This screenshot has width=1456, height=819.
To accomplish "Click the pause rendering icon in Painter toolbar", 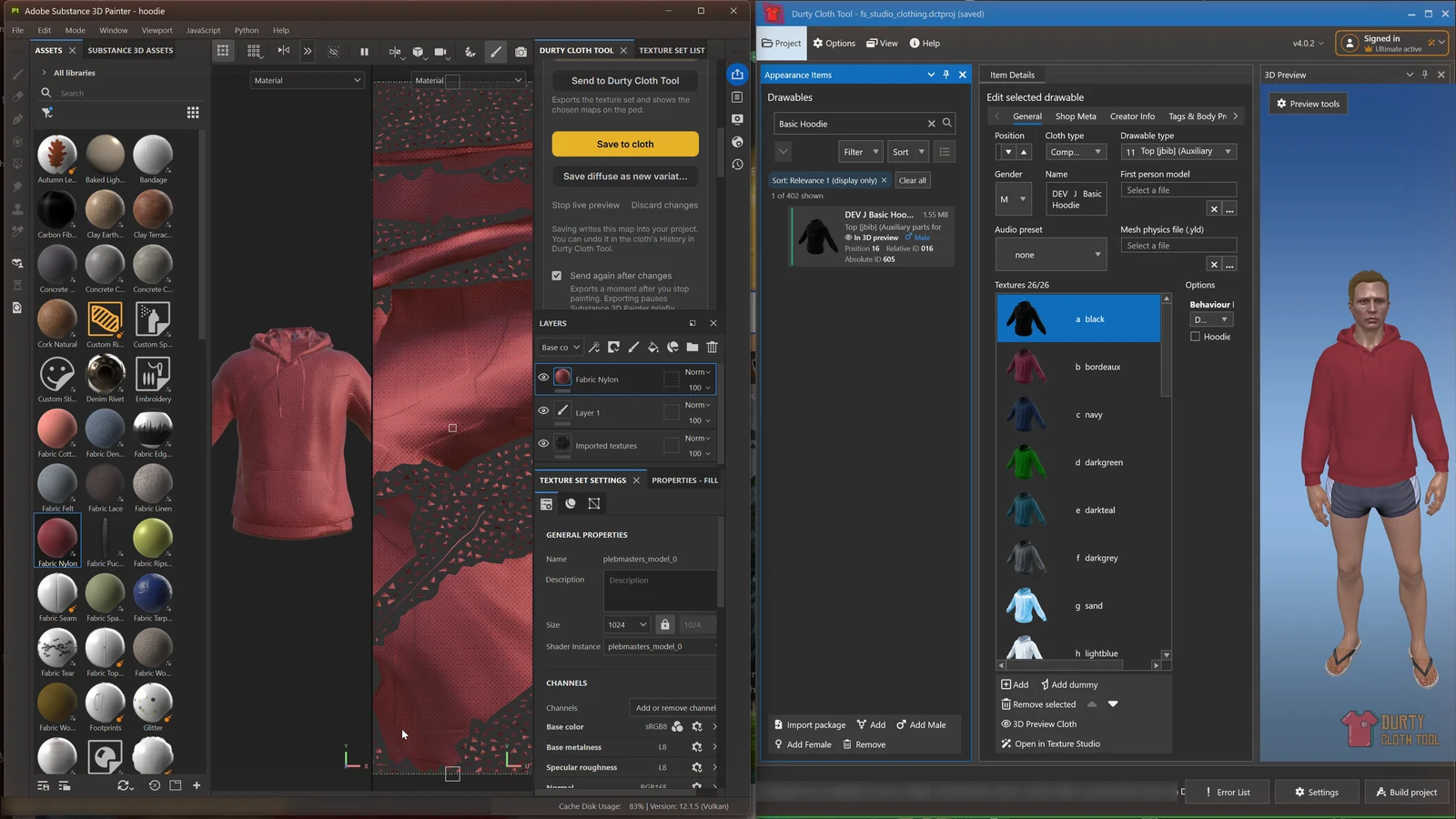I will 364,52.
